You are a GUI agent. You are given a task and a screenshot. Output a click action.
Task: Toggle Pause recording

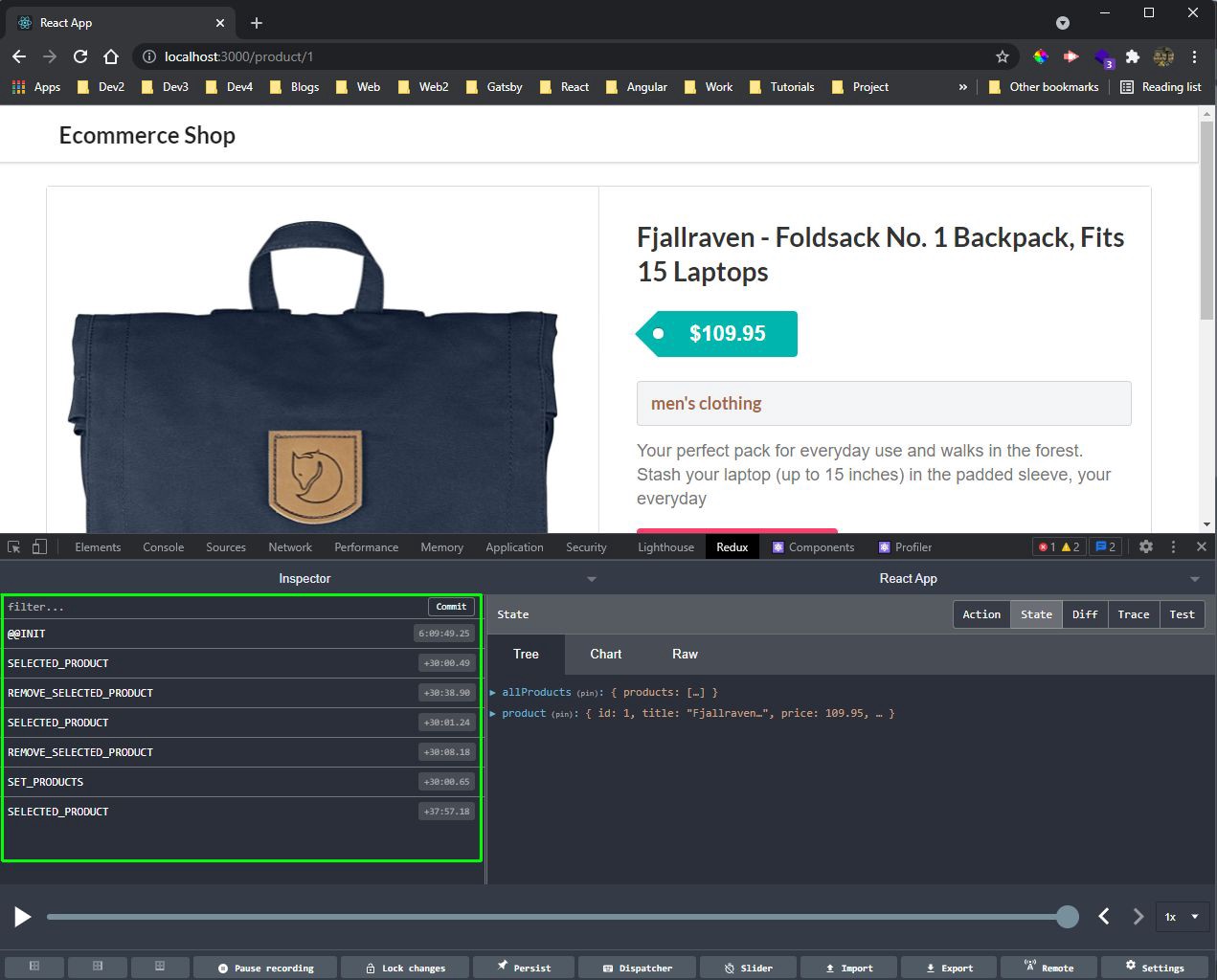(266, 968)
